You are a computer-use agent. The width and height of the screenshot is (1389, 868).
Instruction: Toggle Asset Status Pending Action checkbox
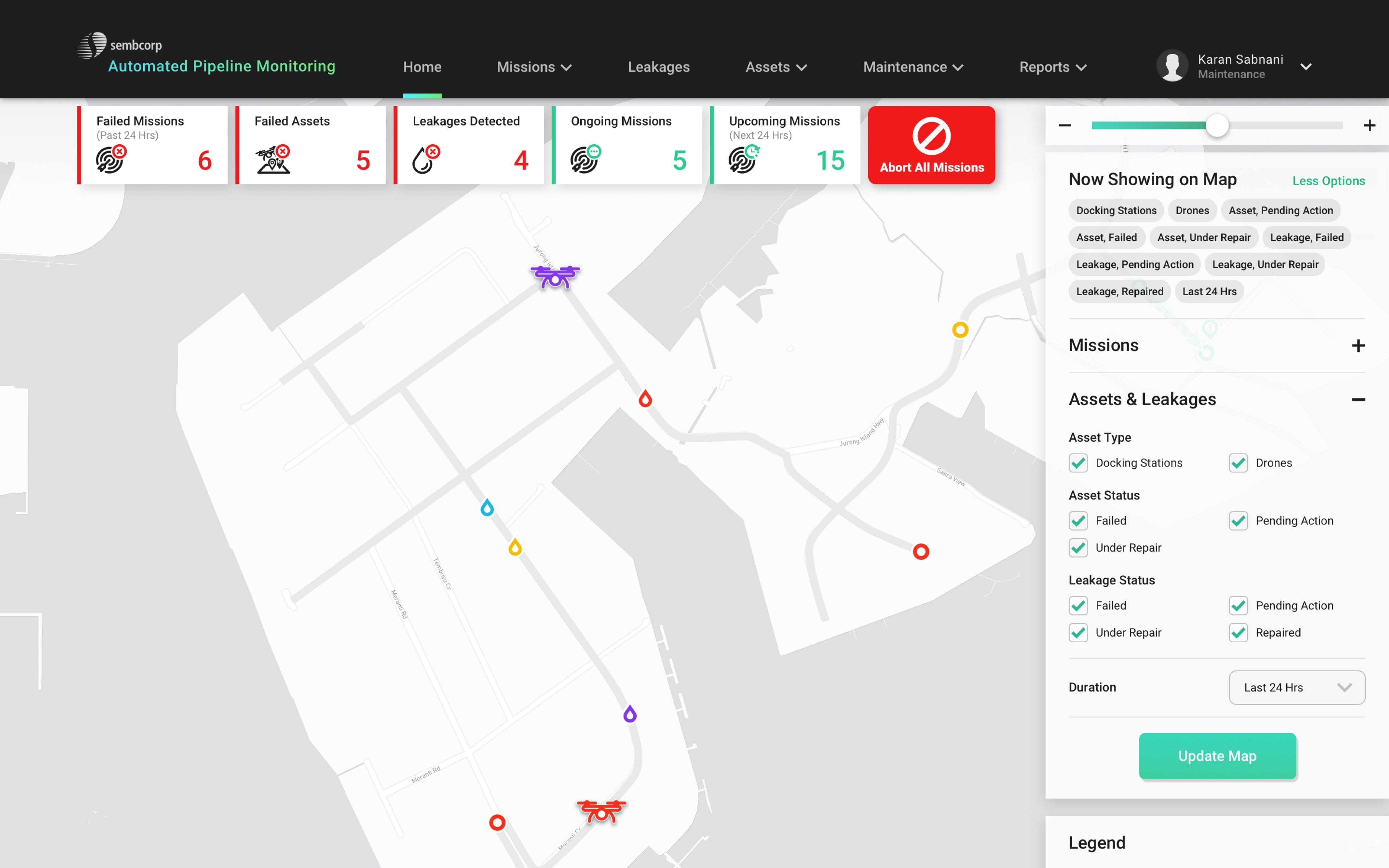[1238, 521]
